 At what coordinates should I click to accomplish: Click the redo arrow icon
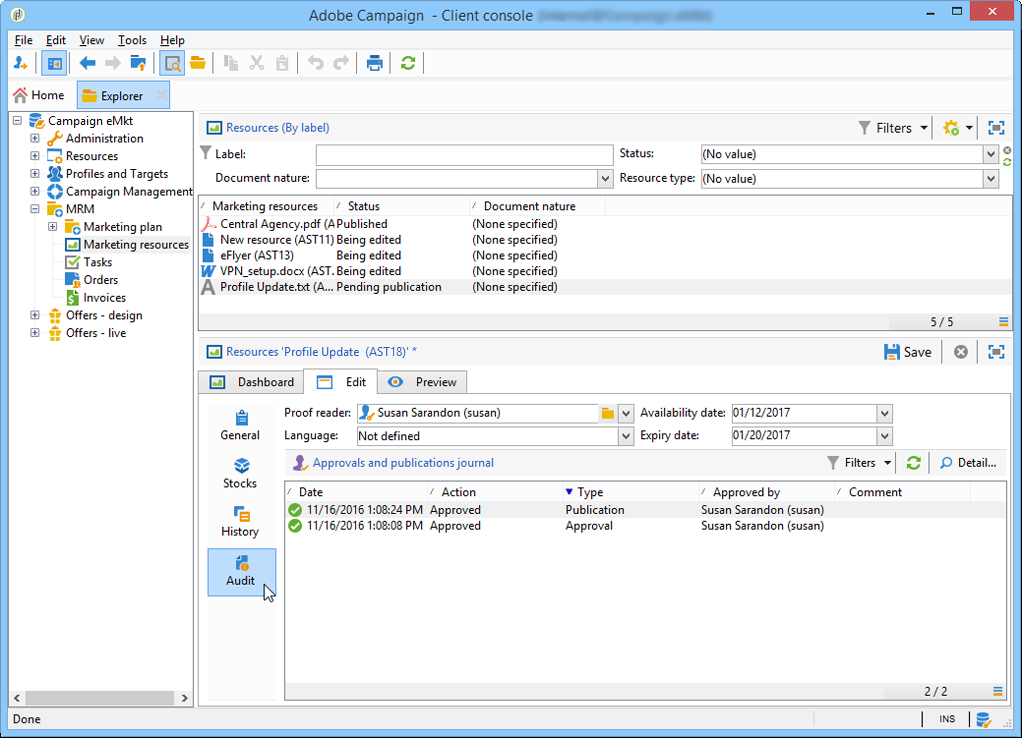tap(342, 63)
